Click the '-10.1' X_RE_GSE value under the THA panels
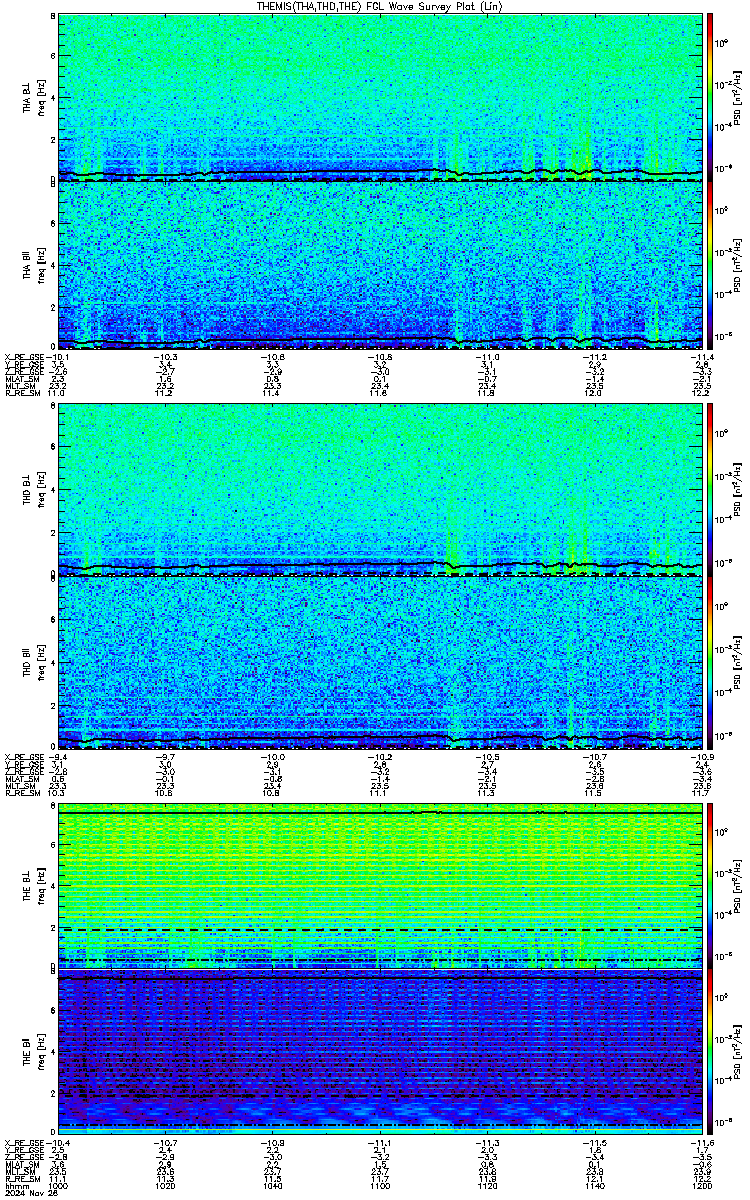The height and width of the screenshot is (1200, 750). pos(58,355)
